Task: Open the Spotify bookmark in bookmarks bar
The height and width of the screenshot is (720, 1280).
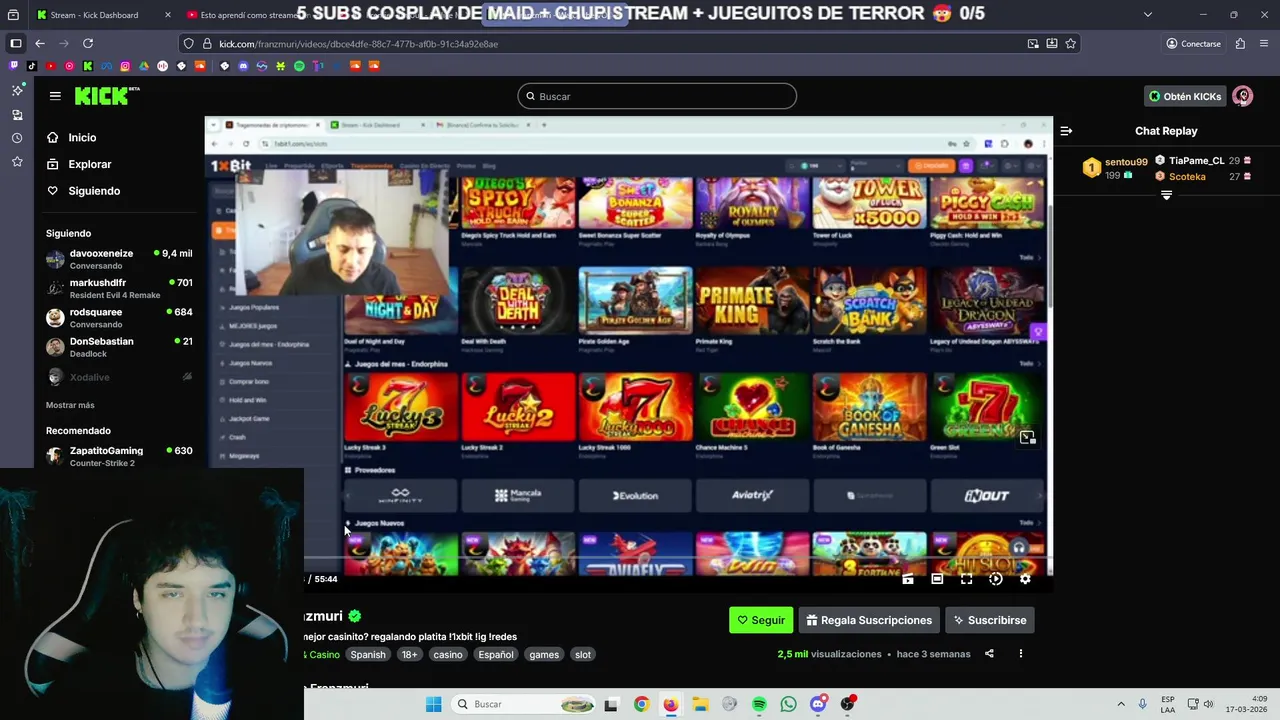Action: (299, 66)
